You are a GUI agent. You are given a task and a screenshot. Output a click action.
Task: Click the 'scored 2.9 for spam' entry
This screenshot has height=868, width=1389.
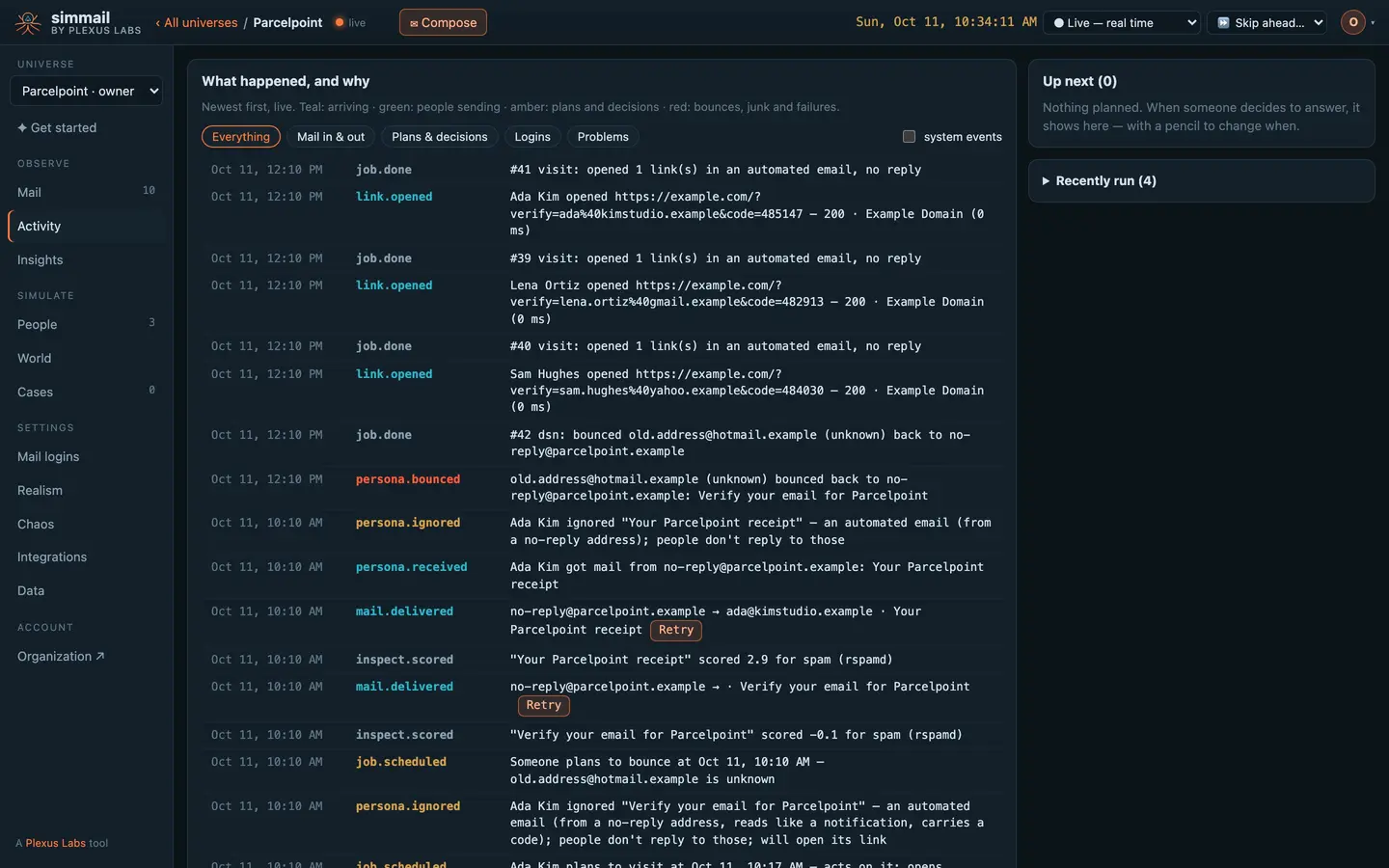point(701,660)
